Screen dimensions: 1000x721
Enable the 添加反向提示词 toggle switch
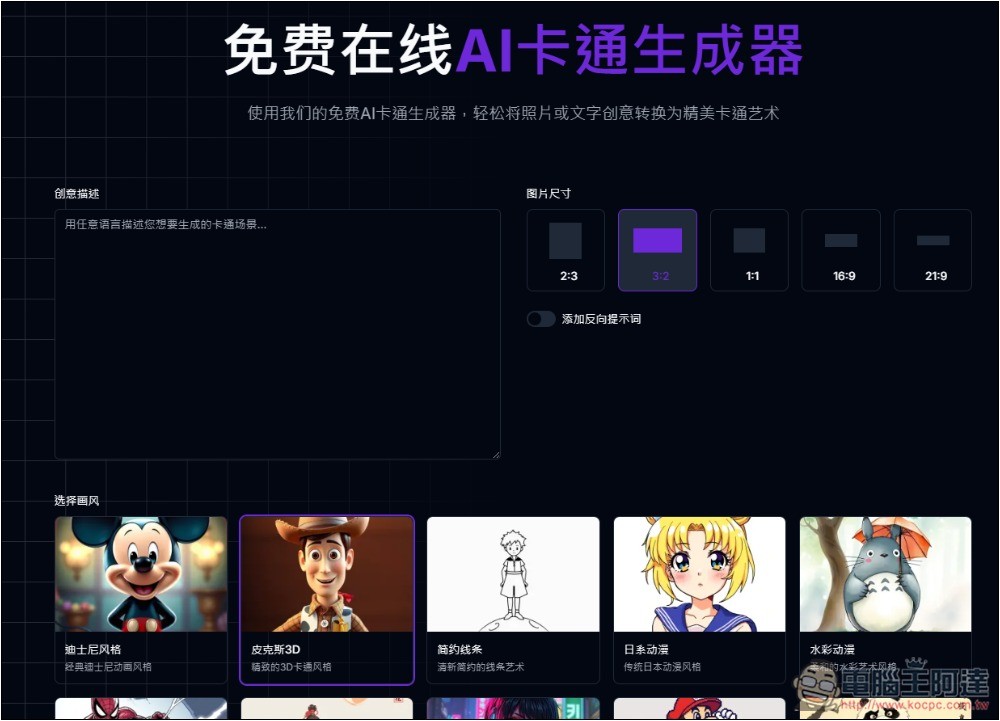[541, 319]
